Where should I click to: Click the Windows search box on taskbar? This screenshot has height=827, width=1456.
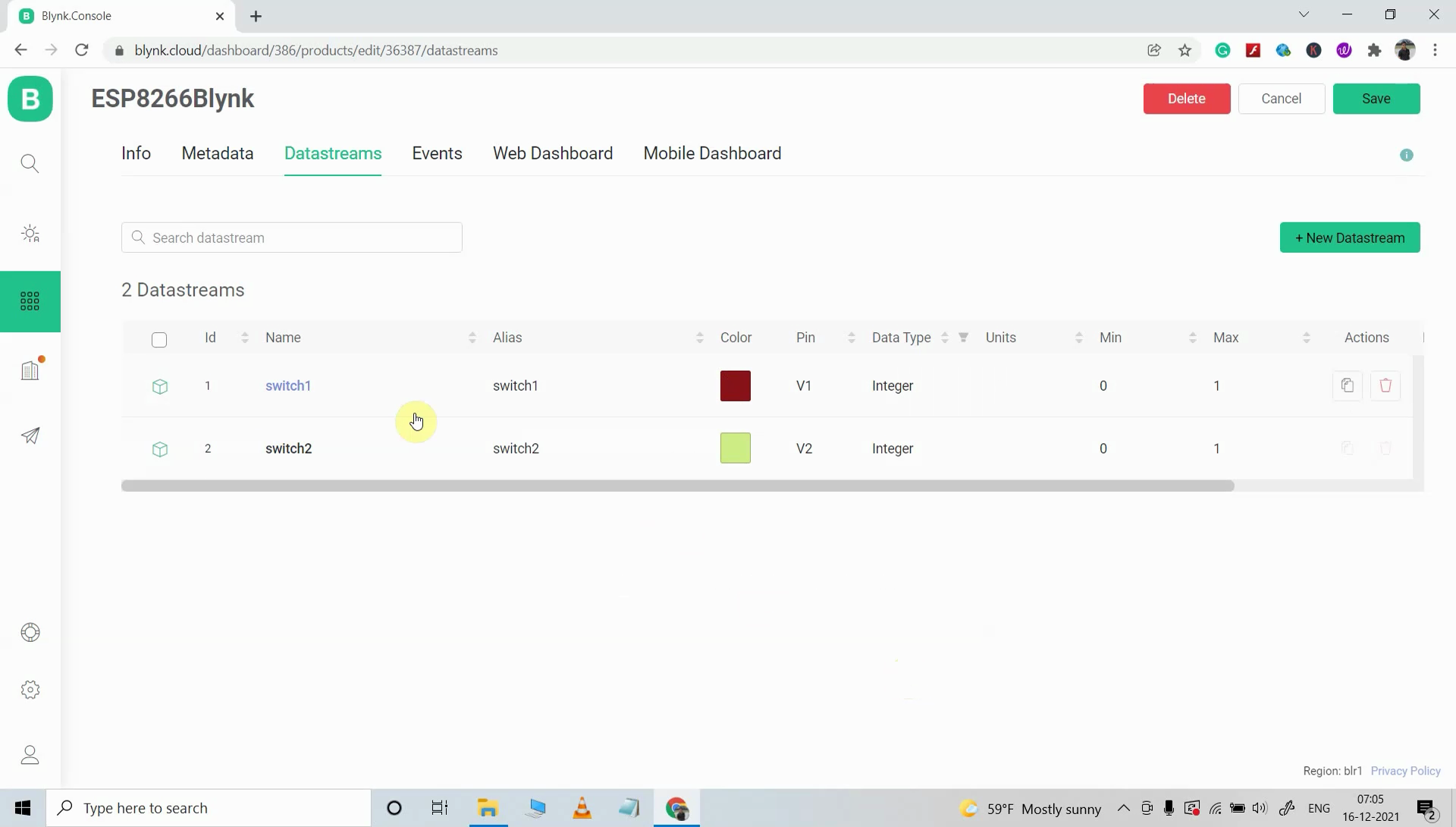click(209, 808)
